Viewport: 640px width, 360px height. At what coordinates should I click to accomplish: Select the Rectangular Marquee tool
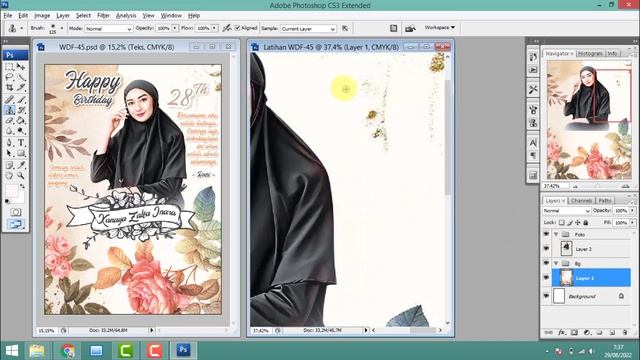(x=9, y=67)
